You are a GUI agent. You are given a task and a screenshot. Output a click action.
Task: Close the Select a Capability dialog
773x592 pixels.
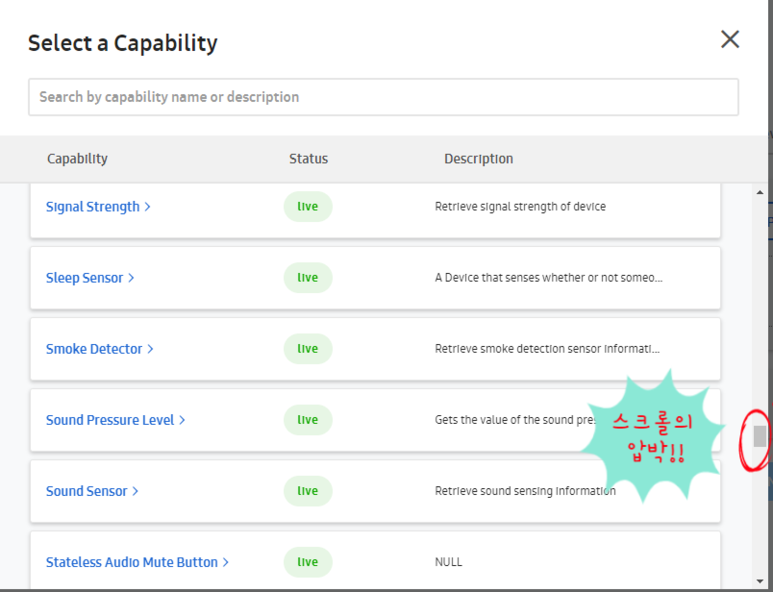[730, 39]
